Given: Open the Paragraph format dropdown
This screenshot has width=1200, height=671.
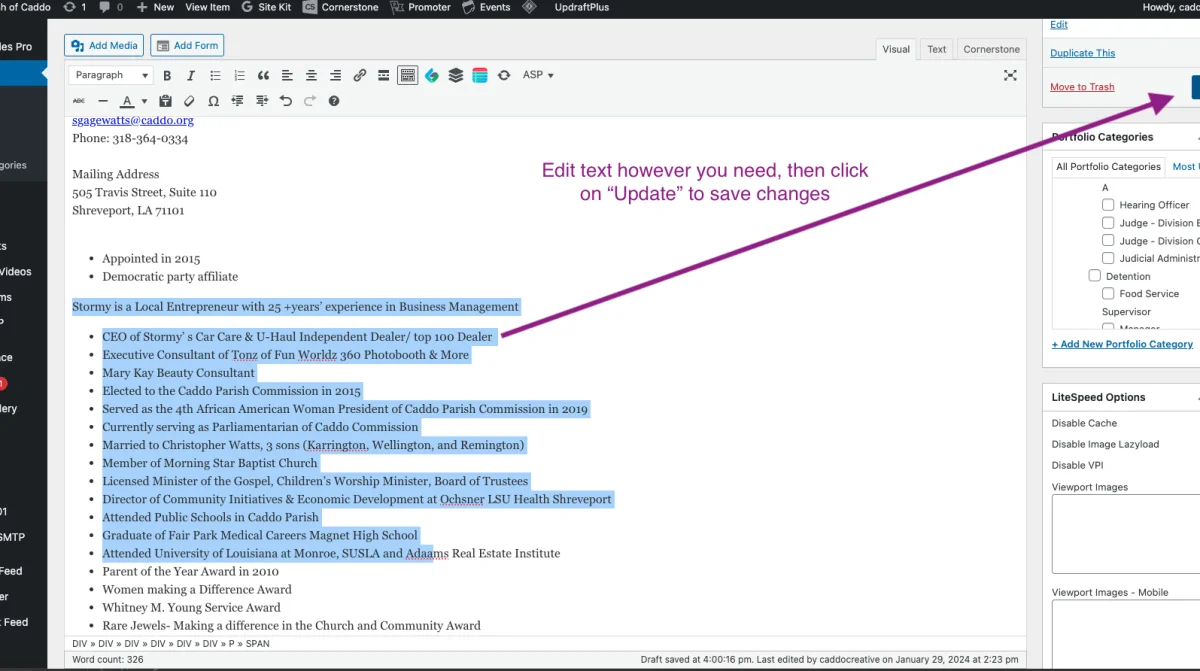Looking at the screenshot, I should click(111, 75).
